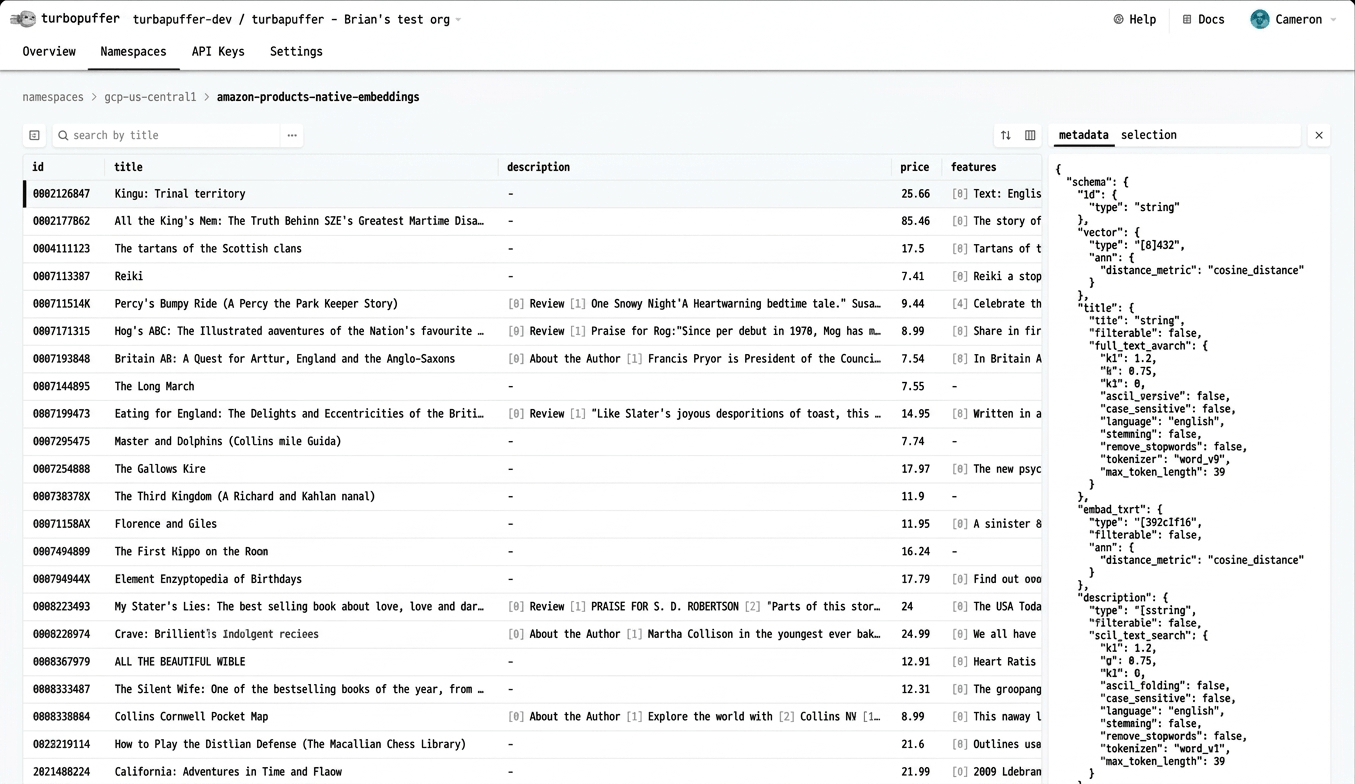Go to the API Keys tab
This screenshot has width=1355, height=784.
218,52
